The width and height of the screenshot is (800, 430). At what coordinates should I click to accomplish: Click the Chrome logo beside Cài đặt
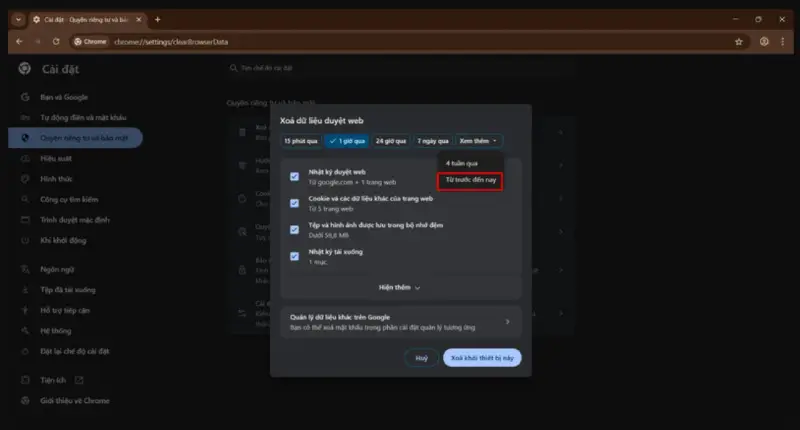point(24,68)
